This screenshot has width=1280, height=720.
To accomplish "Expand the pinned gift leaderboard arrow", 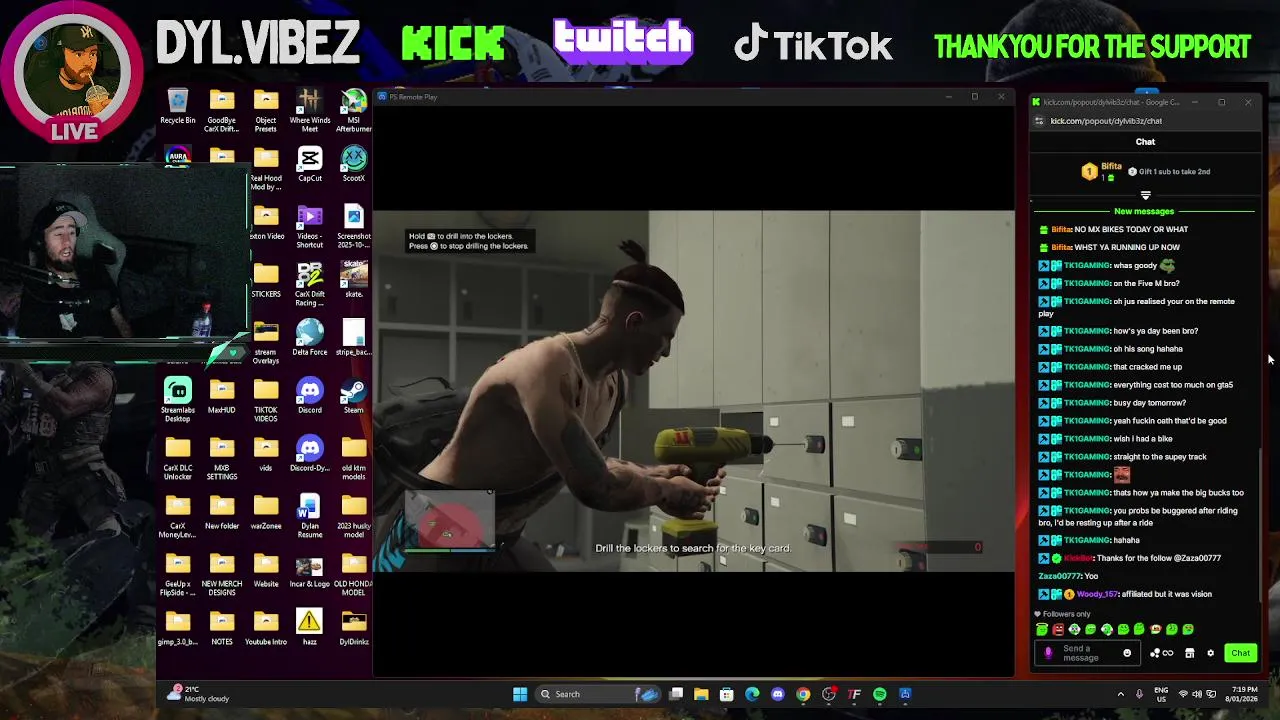I will pyautogui.click(x=1146, y=195).
